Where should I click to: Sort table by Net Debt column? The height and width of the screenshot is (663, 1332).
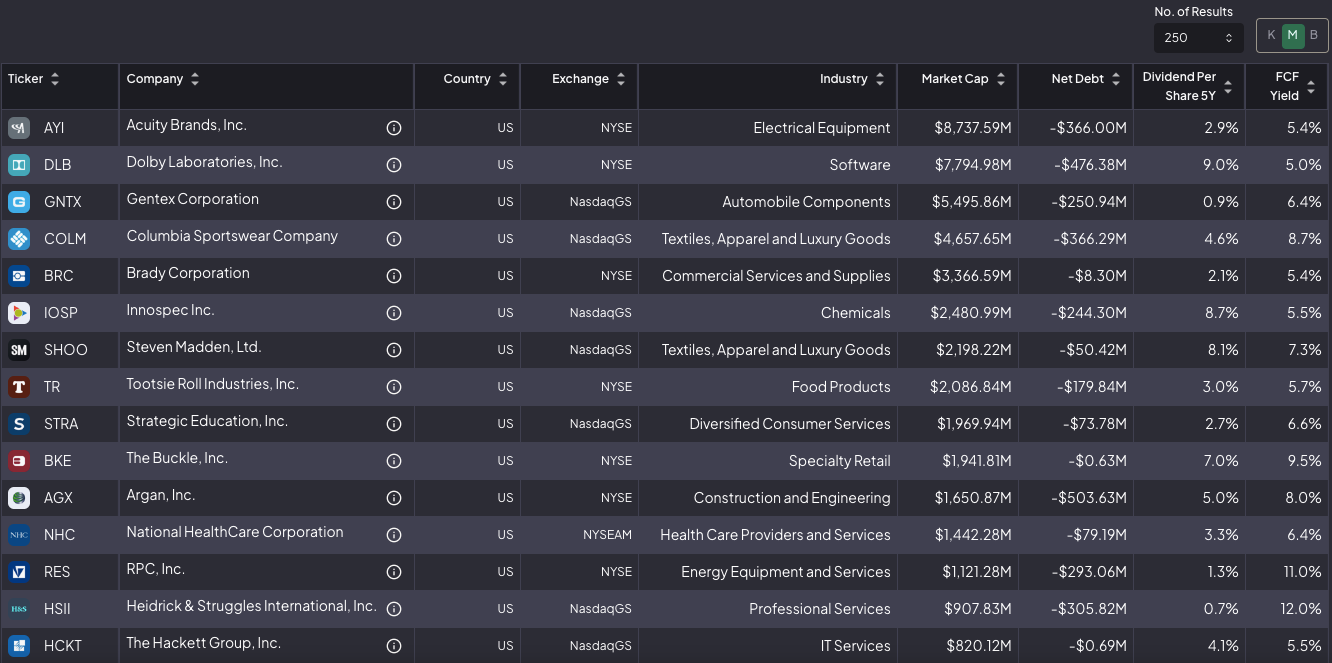pyautogui.click(x=1116, y=79)
